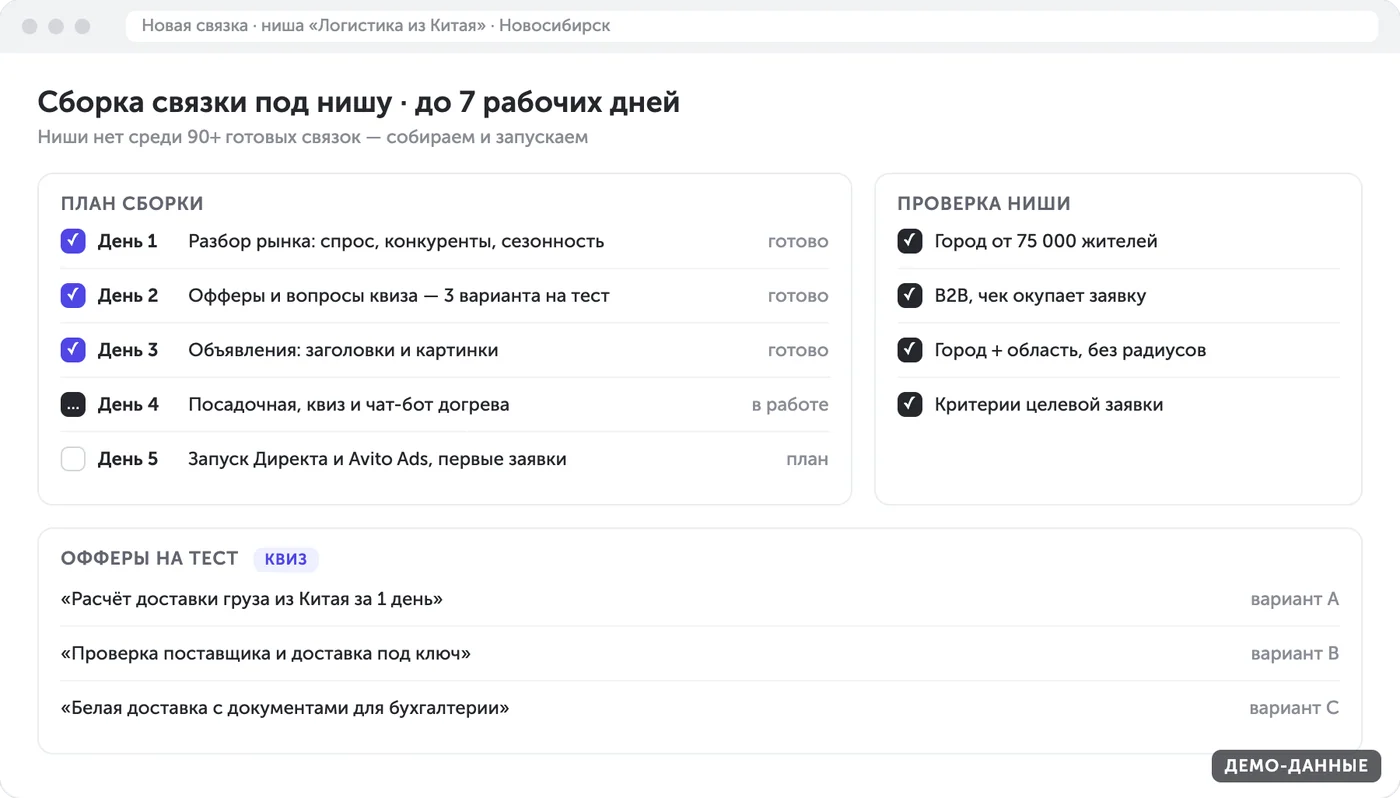Toggle the «B2B, чек окупает заявку» checkbox
1400x798 pixels.
[x=910, y=296]
